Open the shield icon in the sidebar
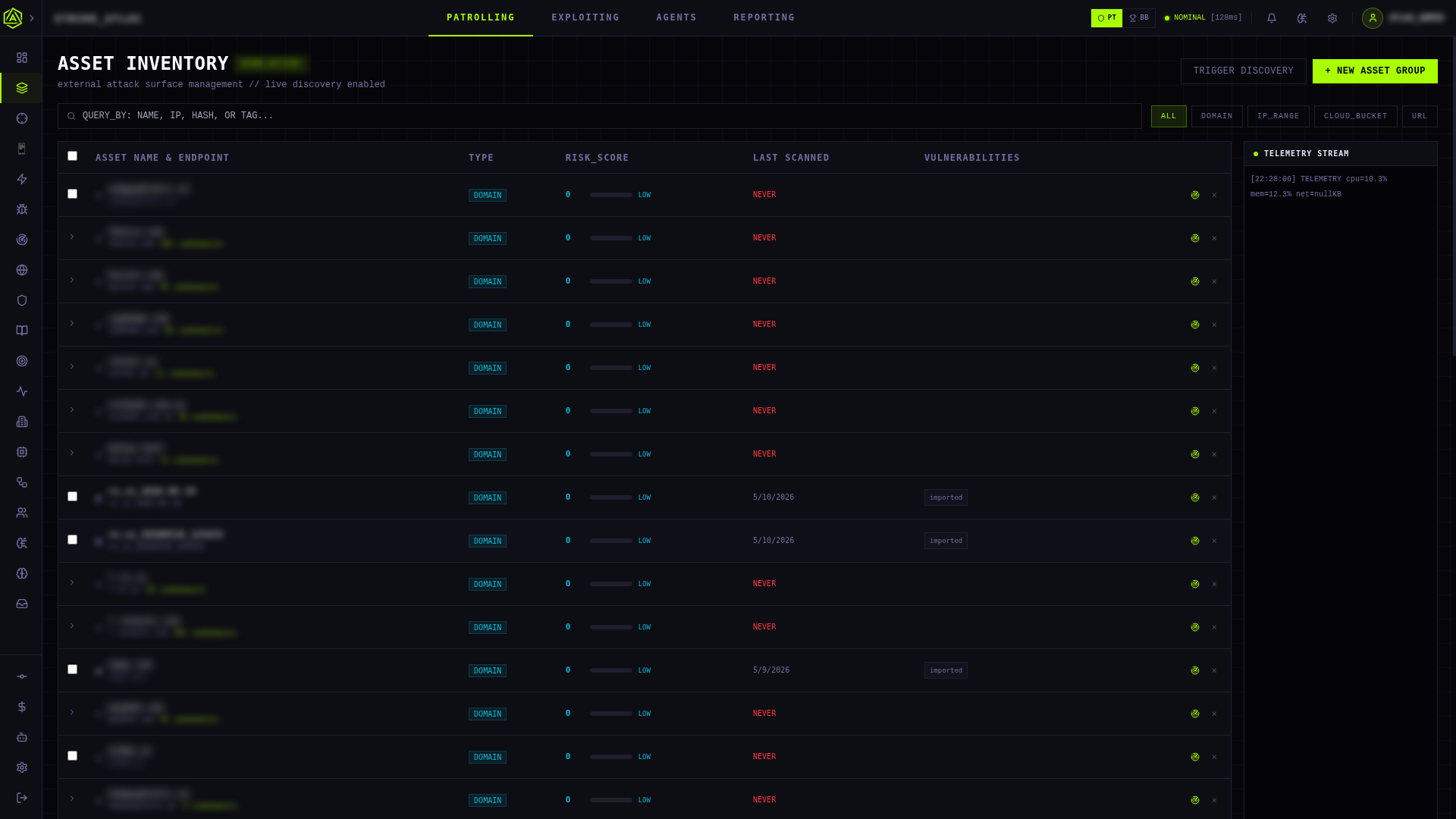 point(22,300)
